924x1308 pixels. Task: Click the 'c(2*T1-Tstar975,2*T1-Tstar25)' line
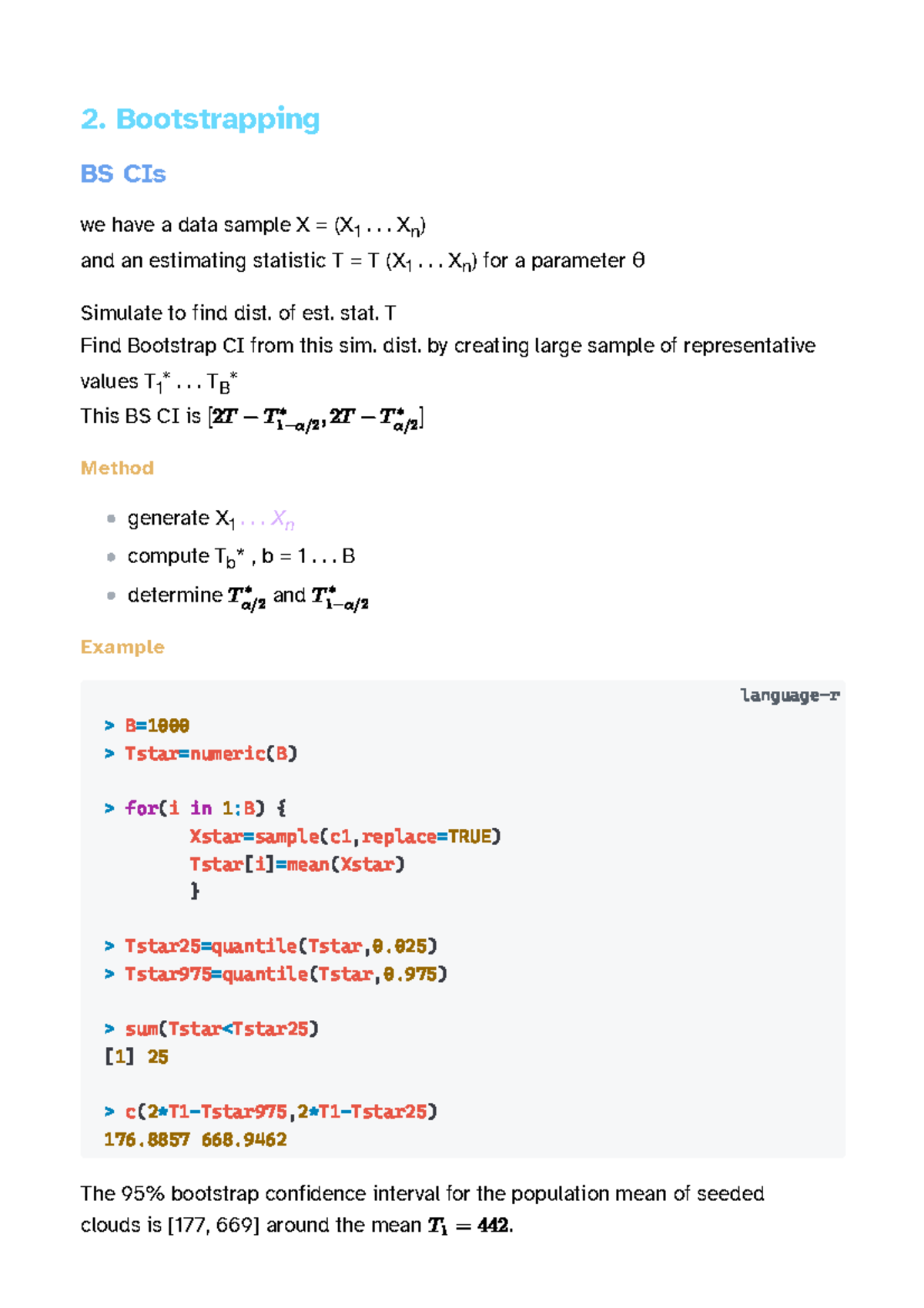(x=270, y=1112)
